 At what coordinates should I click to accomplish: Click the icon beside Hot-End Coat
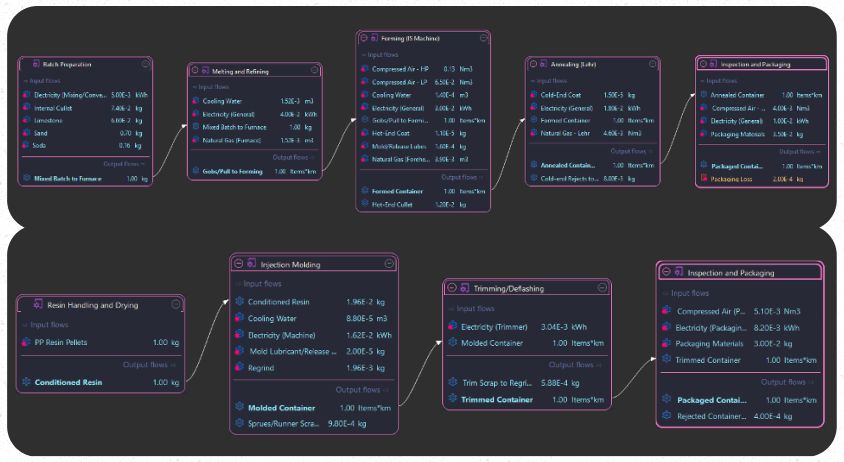(x=362, y=133)
